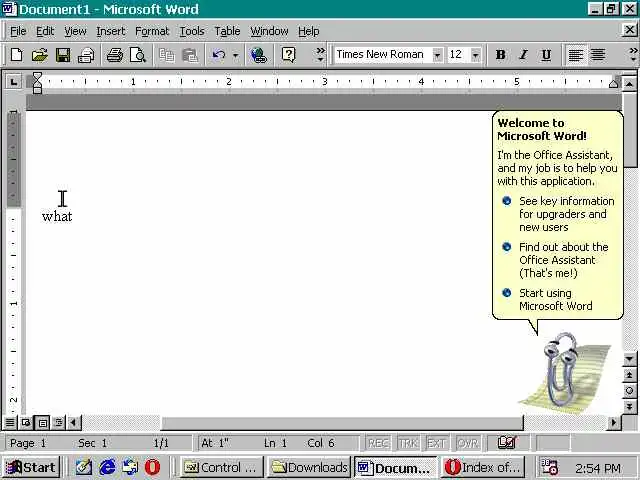Click Select Browse Object round button
640x480 pixels.
[x=629, y=391]
